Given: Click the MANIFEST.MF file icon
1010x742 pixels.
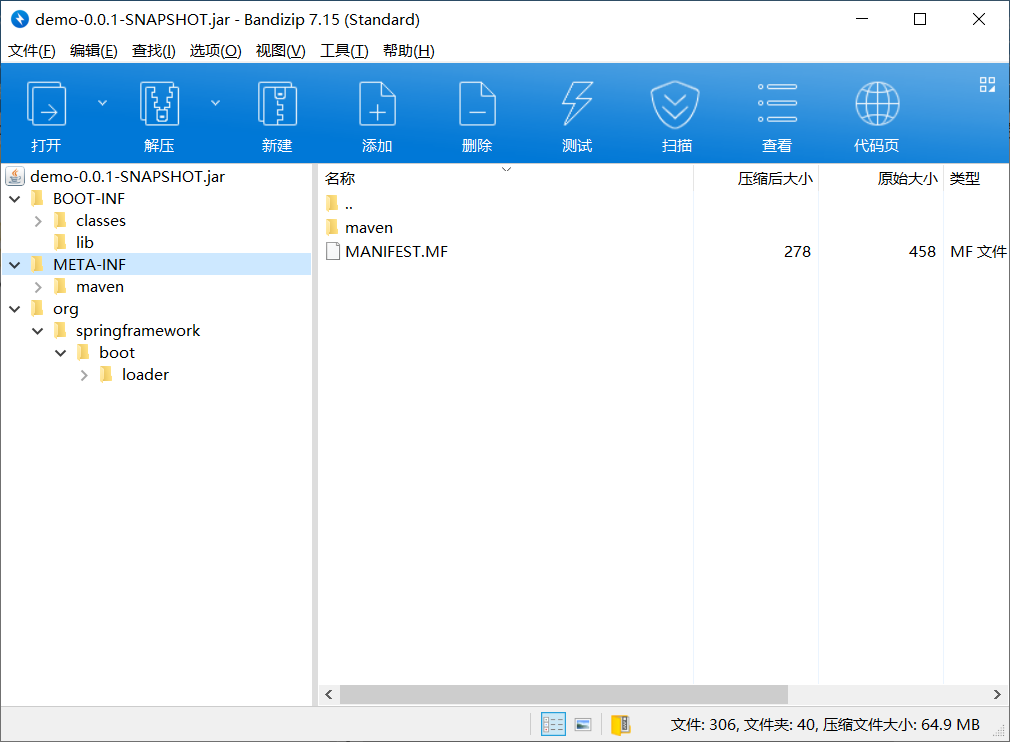Looking at the screenshot, I should [x=333, y=251].
